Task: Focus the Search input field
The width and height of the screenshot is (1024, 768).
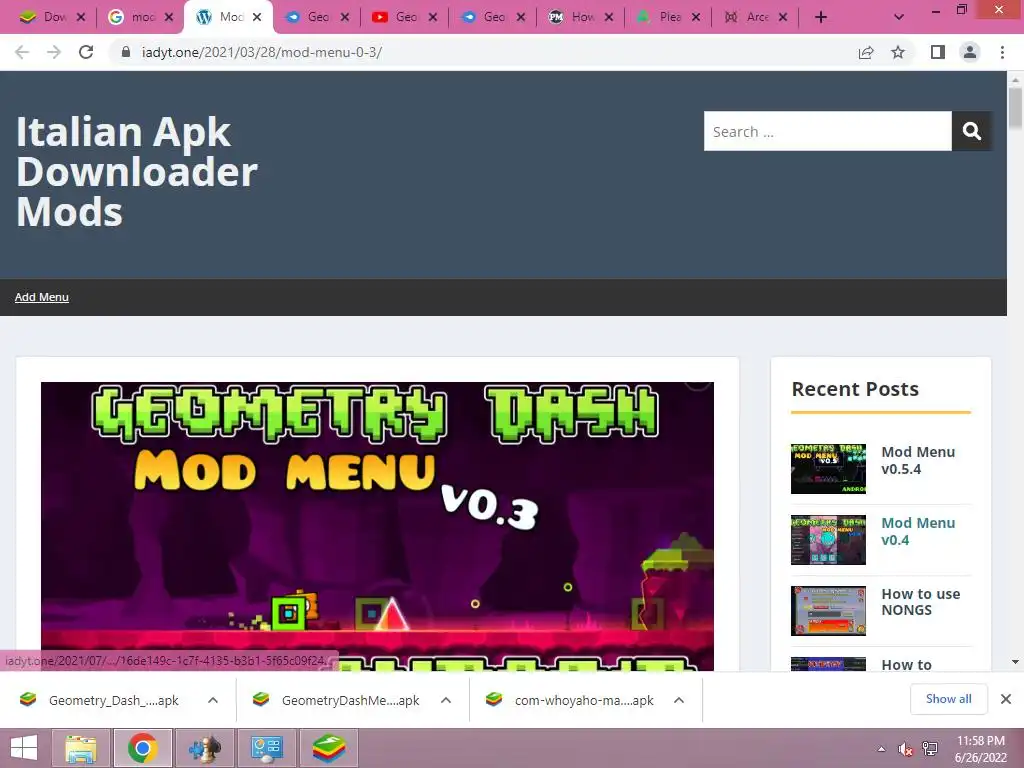Action: point(827,131)
